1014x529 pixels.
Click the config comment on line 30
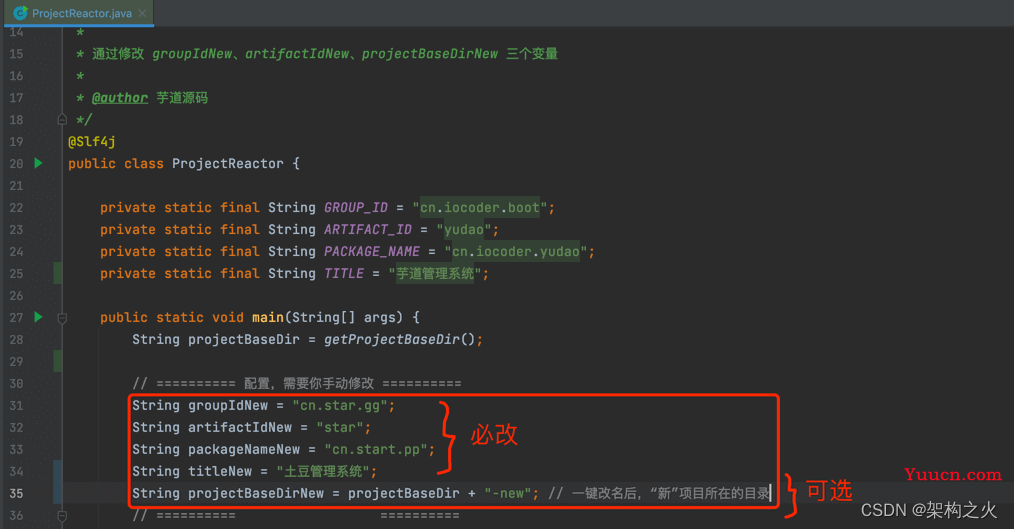297,383
